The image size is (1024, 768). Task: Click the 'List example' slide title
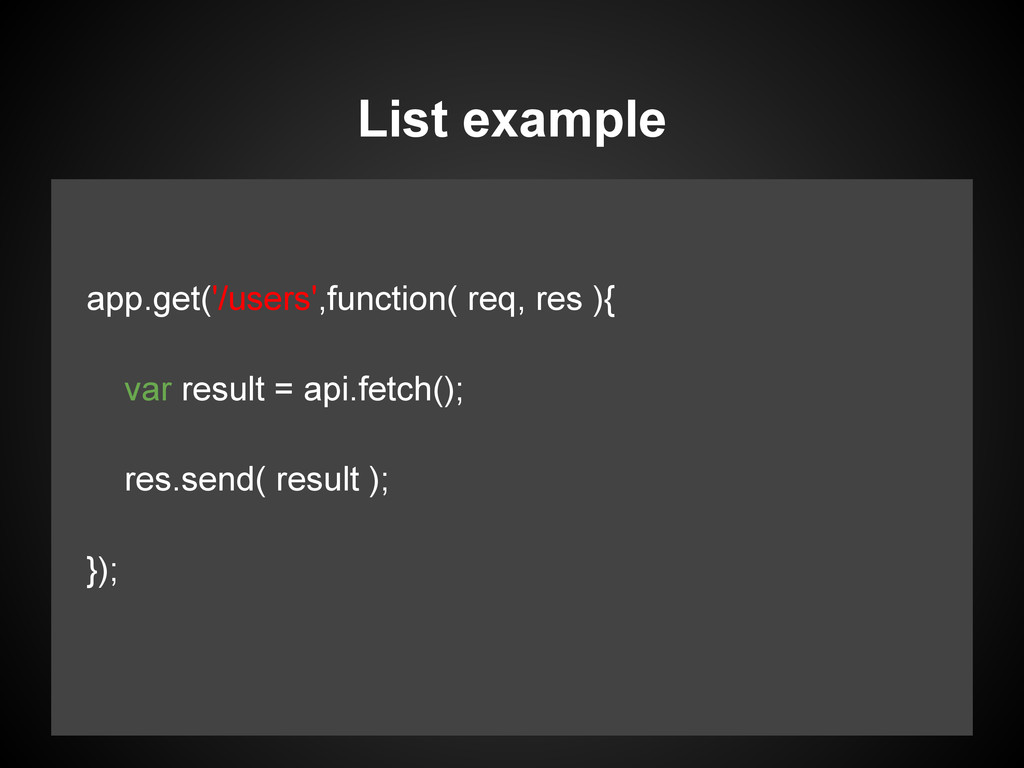pyautogui.click(x=511, y=120)
